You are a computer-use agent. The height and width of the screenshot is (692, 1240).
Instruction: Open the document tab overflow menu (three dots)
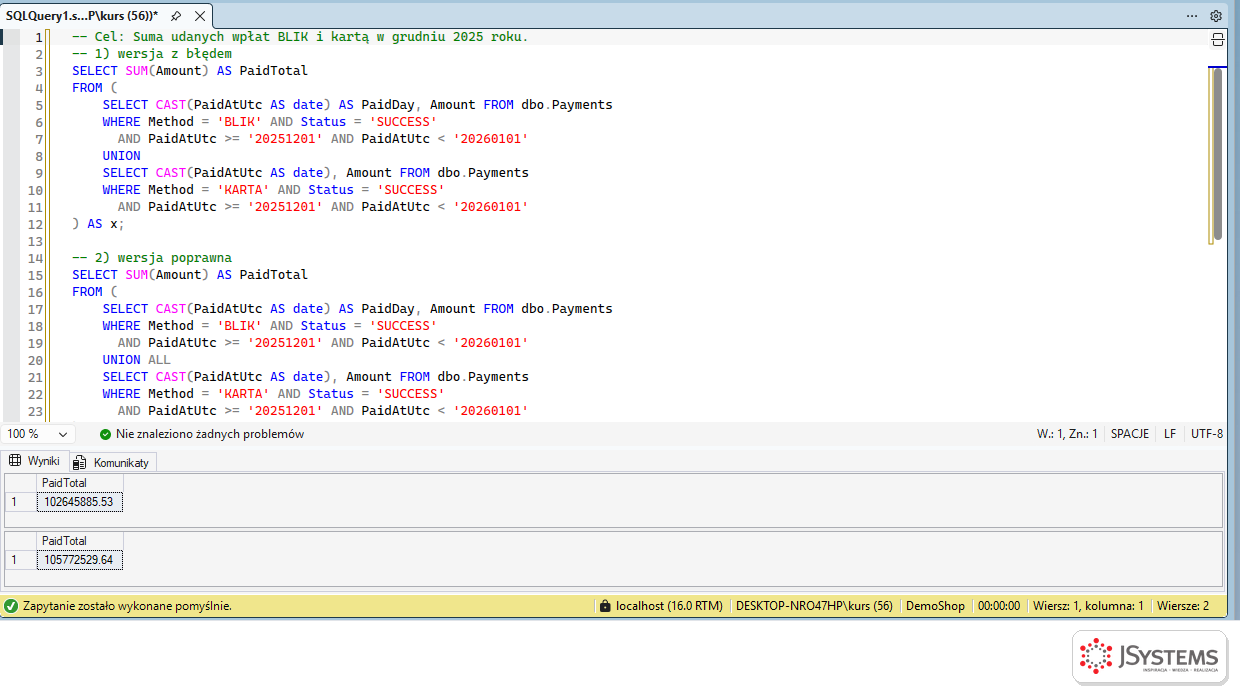[x=1192, y=16]
